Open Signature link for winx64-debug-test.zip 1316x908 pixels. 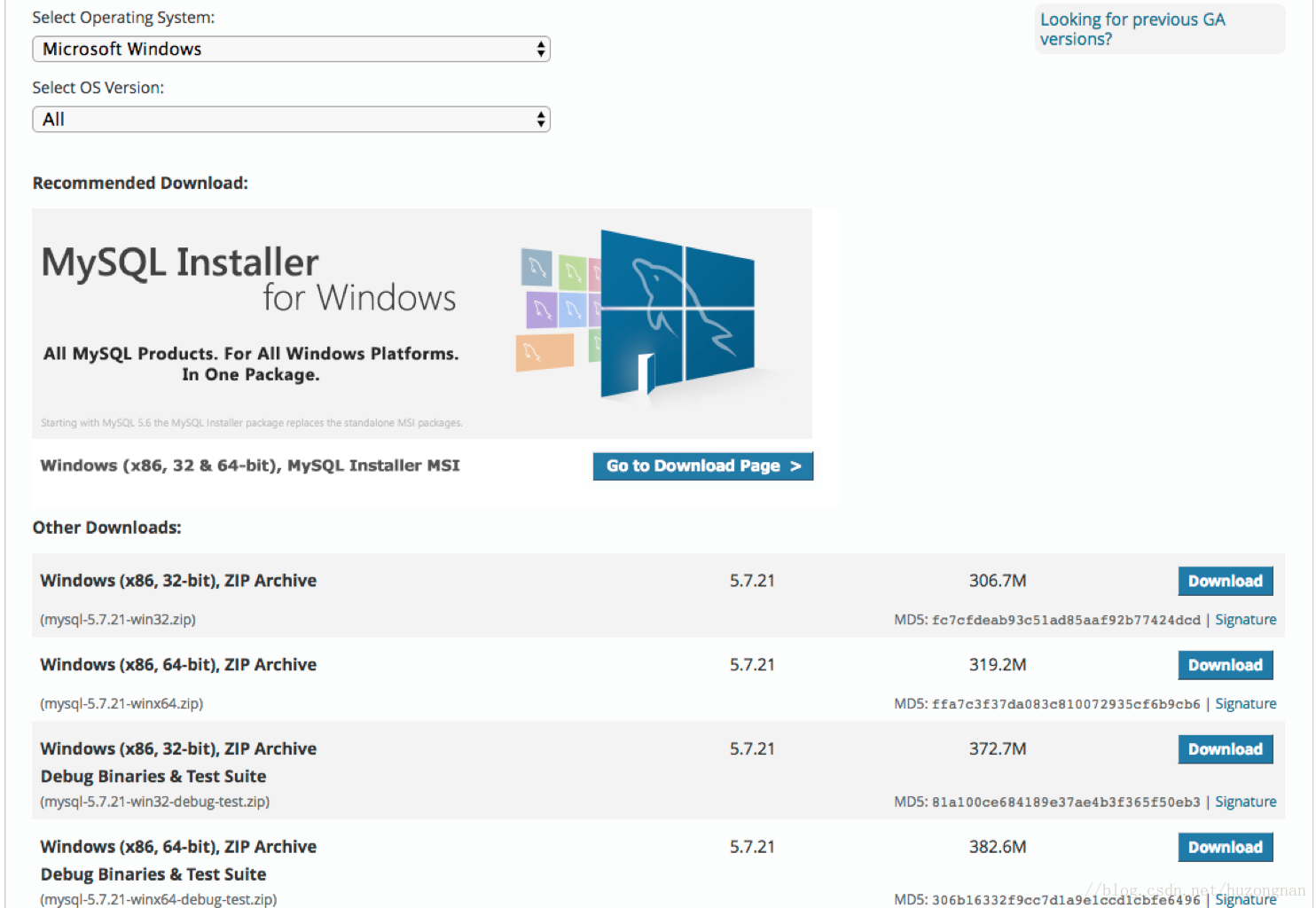point(1245,899)
